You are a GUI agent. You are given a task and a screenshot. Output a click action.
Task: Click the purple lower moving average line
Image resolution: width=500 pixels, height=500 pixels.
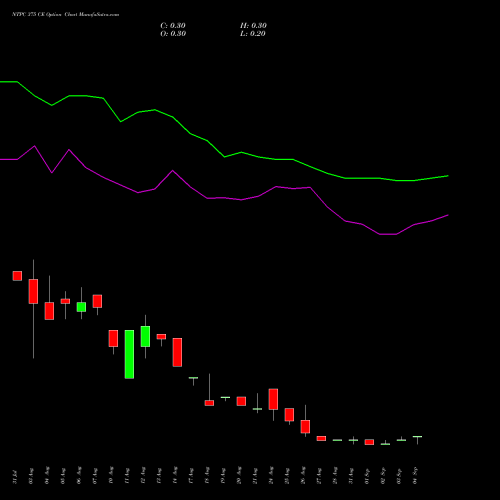(x=224, y=198)
